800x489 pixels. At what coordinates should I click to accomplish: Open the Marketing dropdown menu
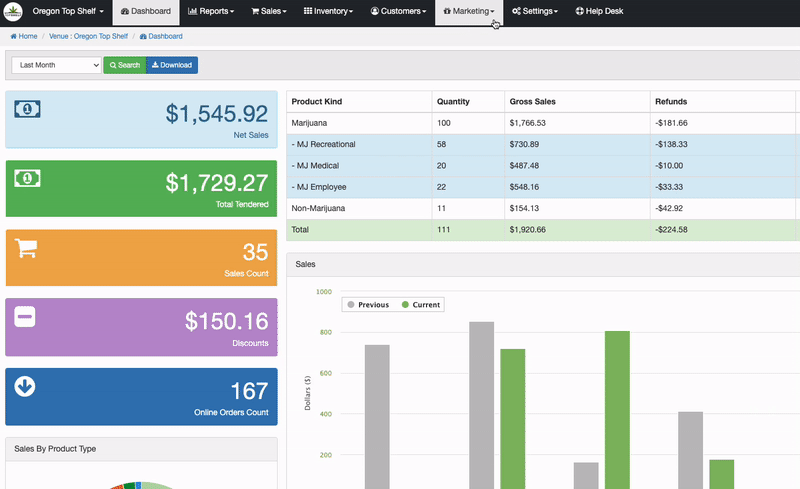(x=469, y=11)
